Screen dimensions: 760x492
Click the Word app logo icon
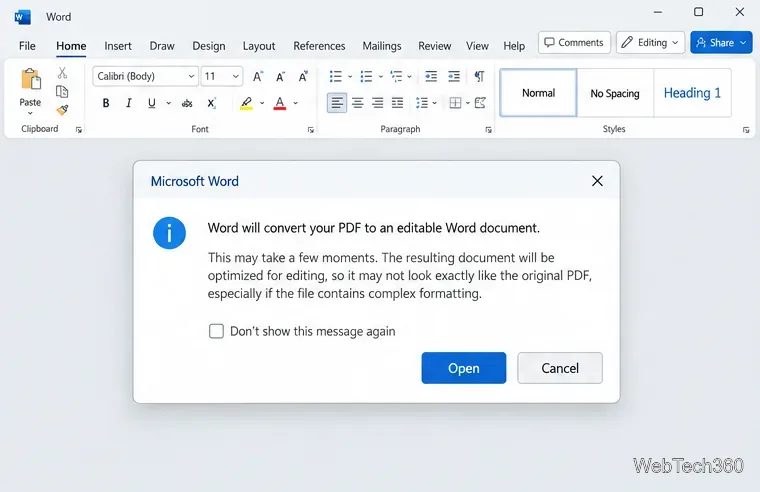[x=22, y=17]
